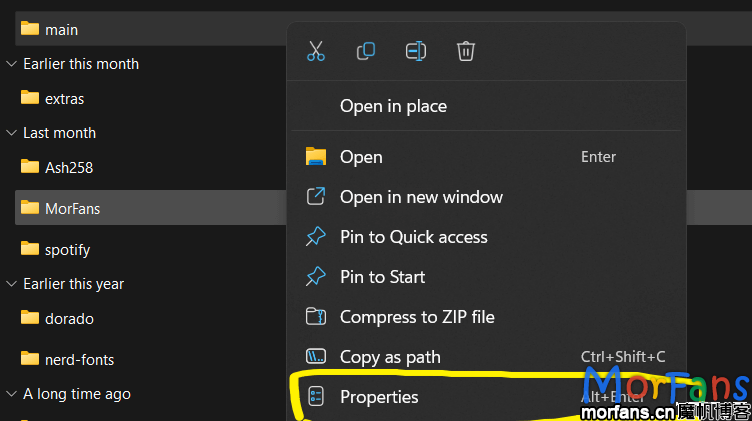Select the extras folder
Viewport: 752px width, 421px height.
pos(64,99)
